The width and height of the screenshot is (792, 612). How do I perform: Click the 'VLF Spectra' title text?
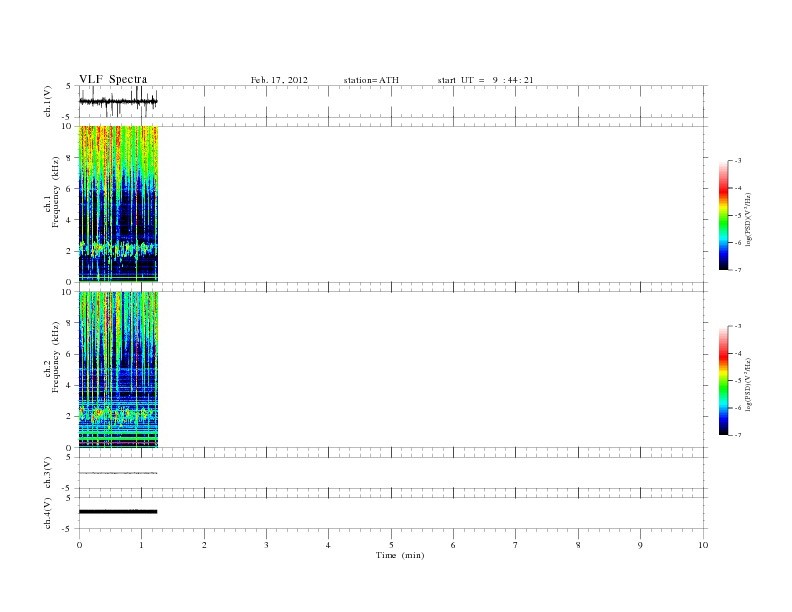pos(113,79)
